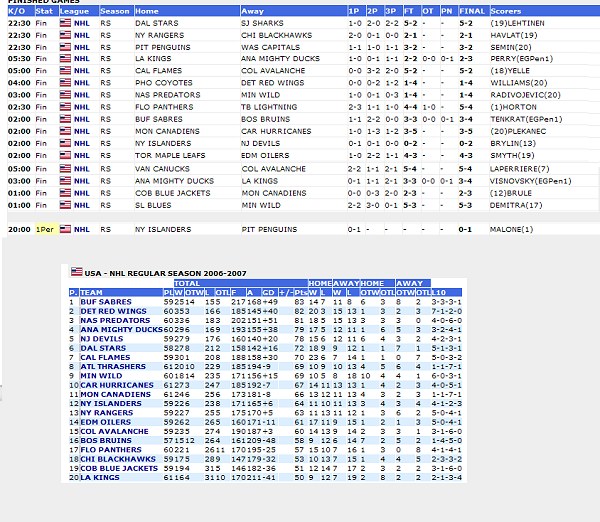Click the US flag in the DAL STARS game row

66,22
